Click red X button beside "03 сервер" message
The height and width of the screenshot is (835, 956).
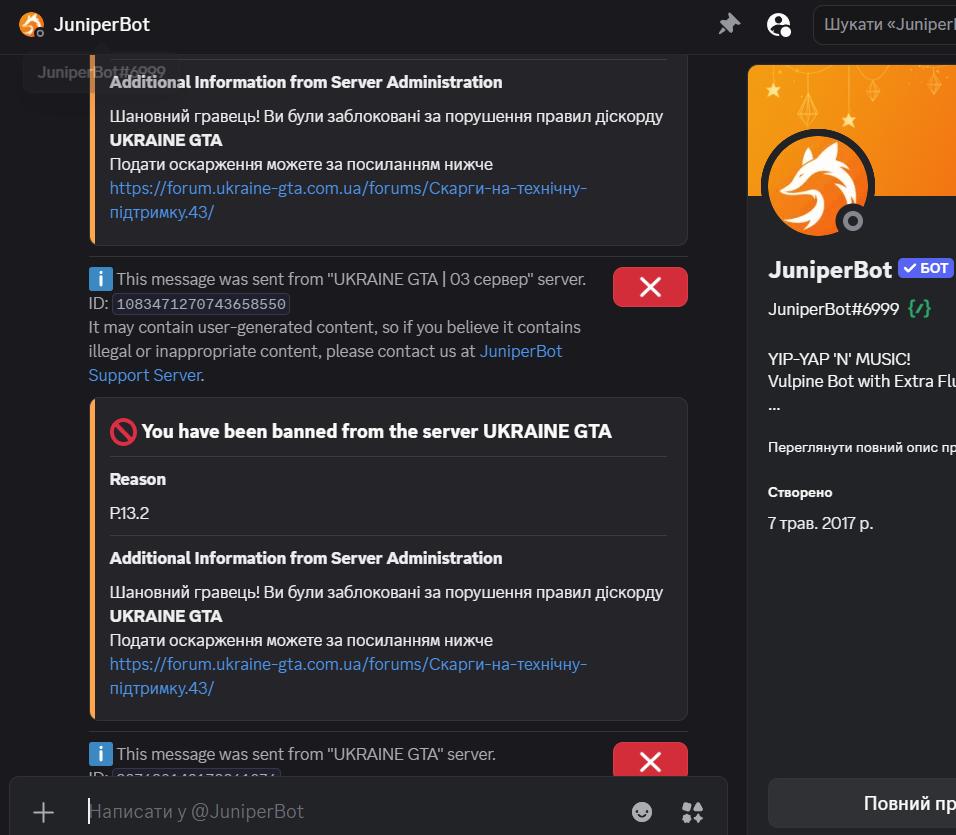coord(650,286)
